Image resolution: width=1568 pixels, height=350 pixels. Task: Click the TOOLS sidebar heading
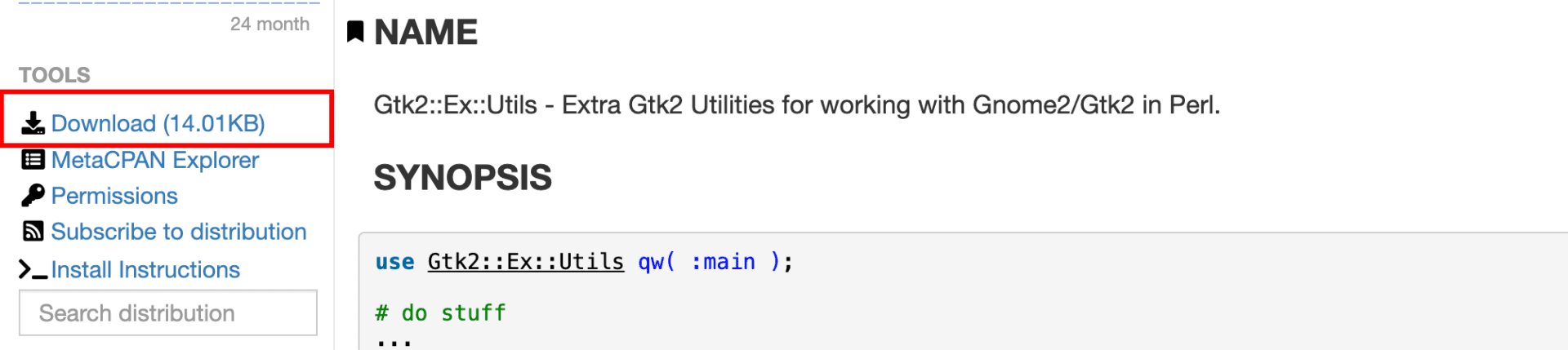[x=55, y=75]
